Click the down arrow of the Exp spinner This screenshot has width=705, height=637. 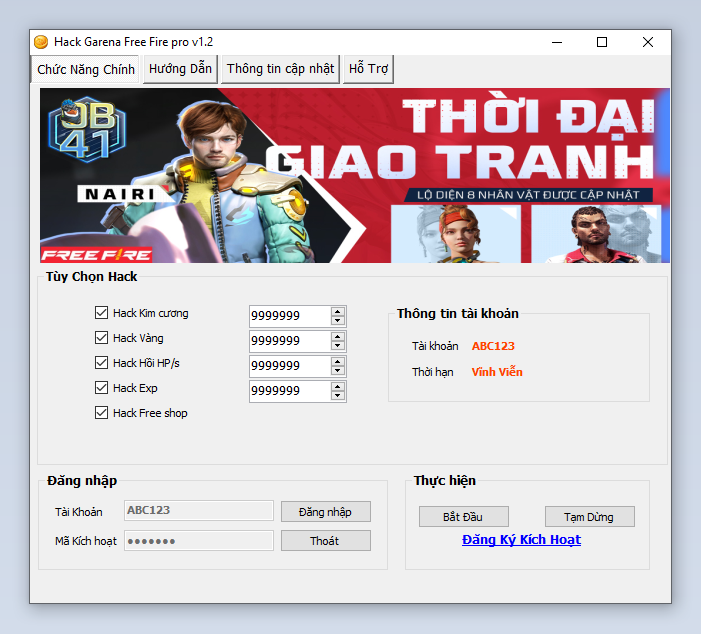(x=338, y=396)
